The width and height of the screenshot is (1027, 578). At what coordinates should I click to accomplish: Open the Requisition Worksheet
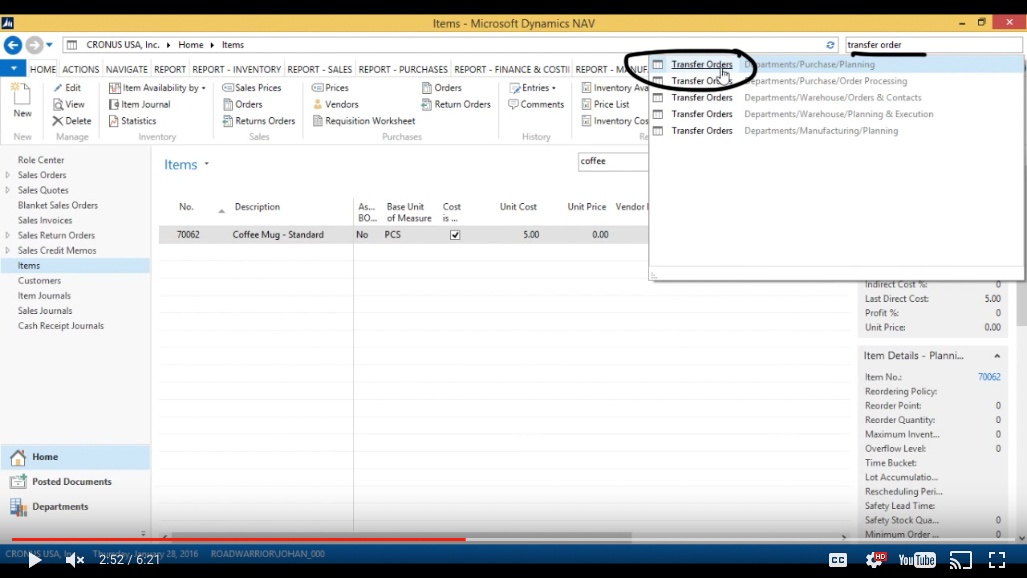(x=364, y=121)
